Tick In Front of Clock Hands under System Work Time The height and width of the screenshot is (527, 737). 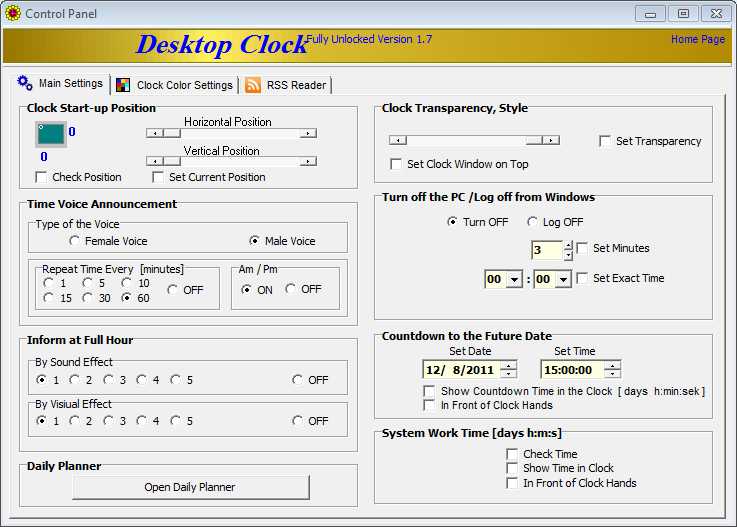[512, 483]
